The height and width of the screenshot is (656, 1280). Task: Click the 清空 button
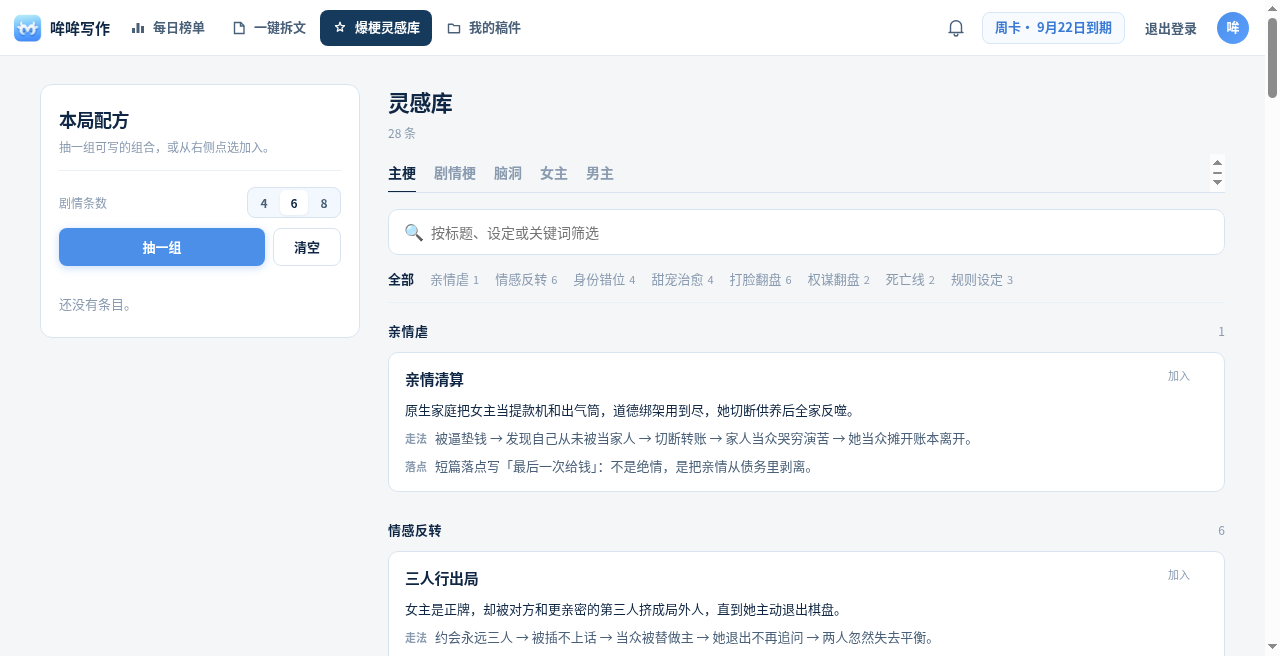tap(307, 247)
